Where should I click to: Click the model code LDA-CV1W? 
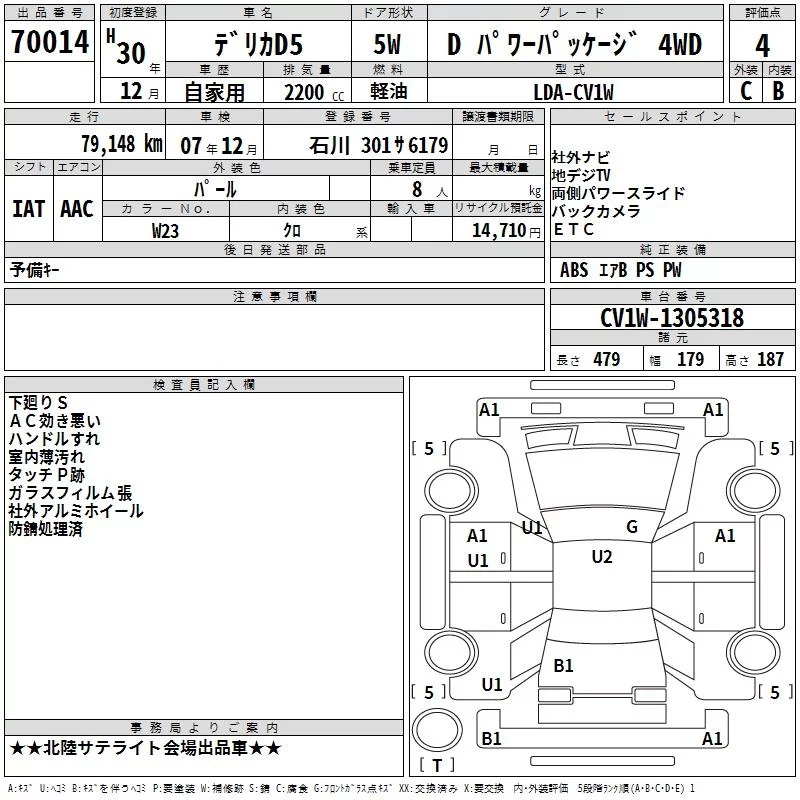[573, 92]
